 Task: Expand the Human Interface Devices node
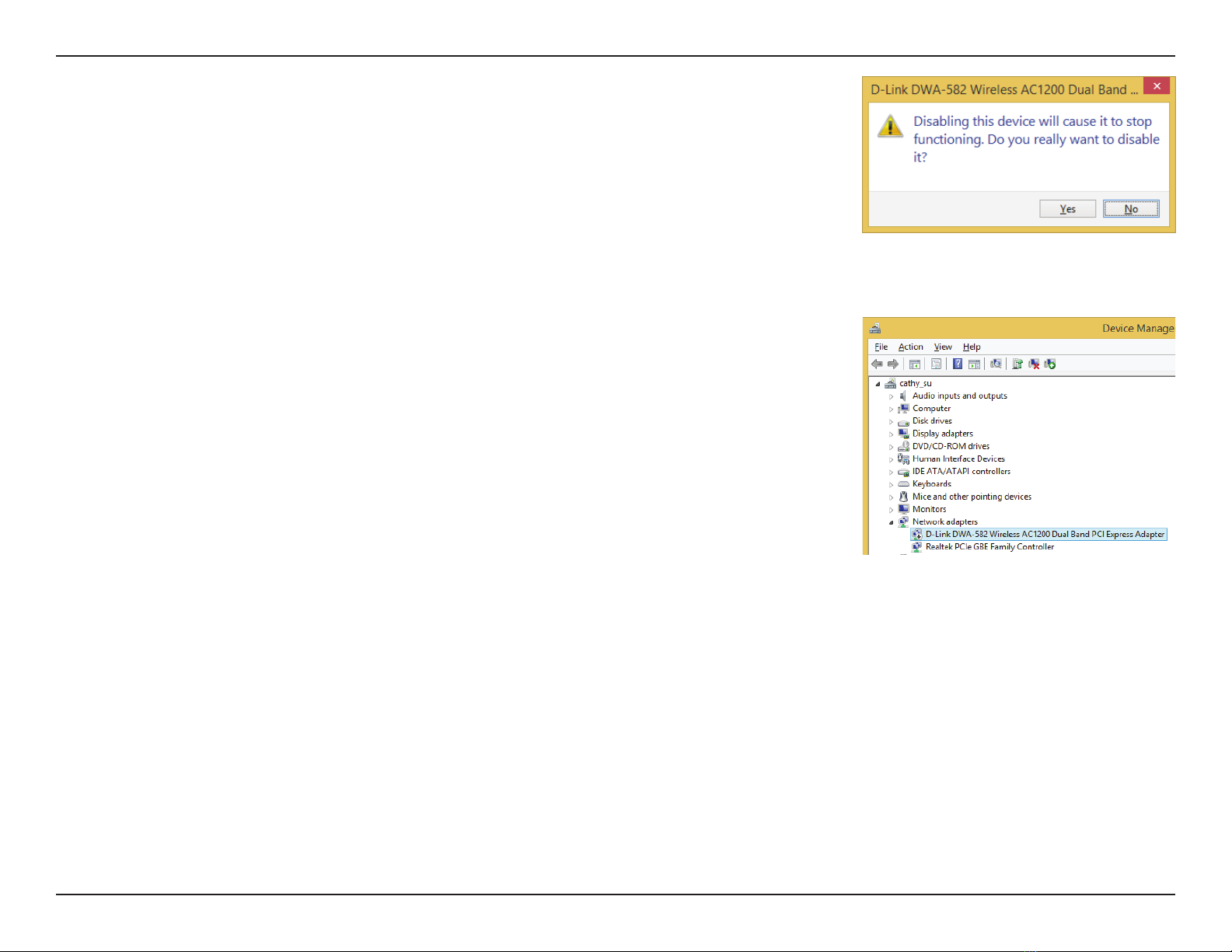pos(892,459)
